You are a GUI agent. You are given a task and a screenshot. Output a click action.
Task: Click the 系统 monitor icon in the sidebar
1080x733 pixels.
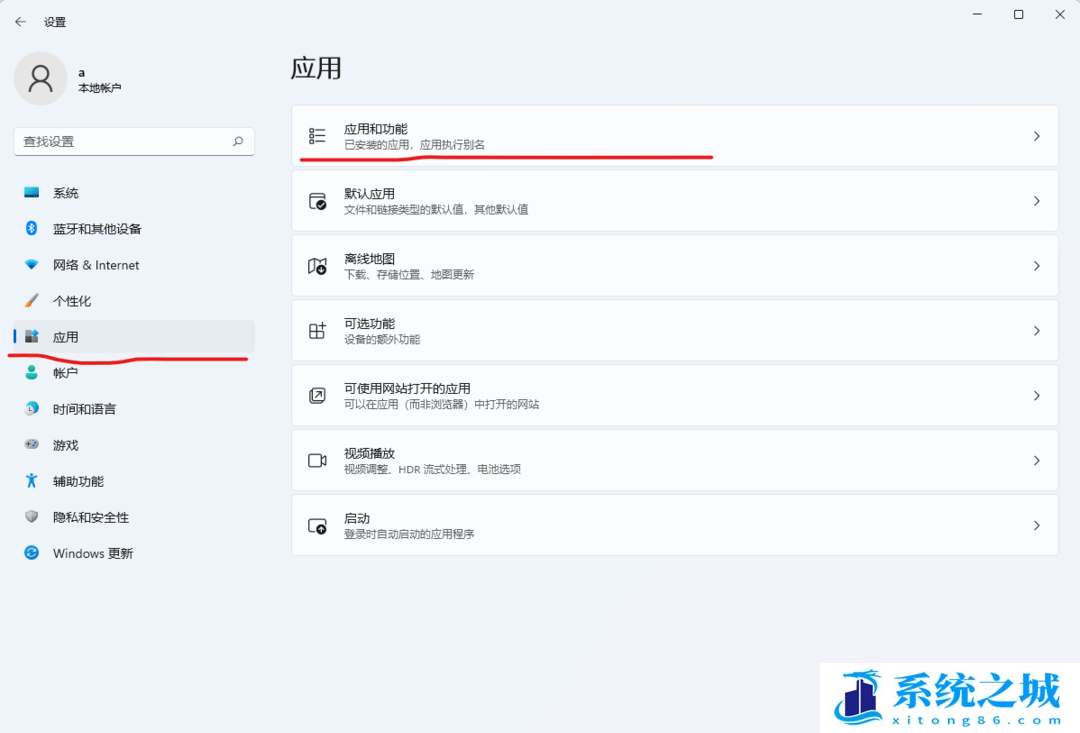(x=32, y=192)
